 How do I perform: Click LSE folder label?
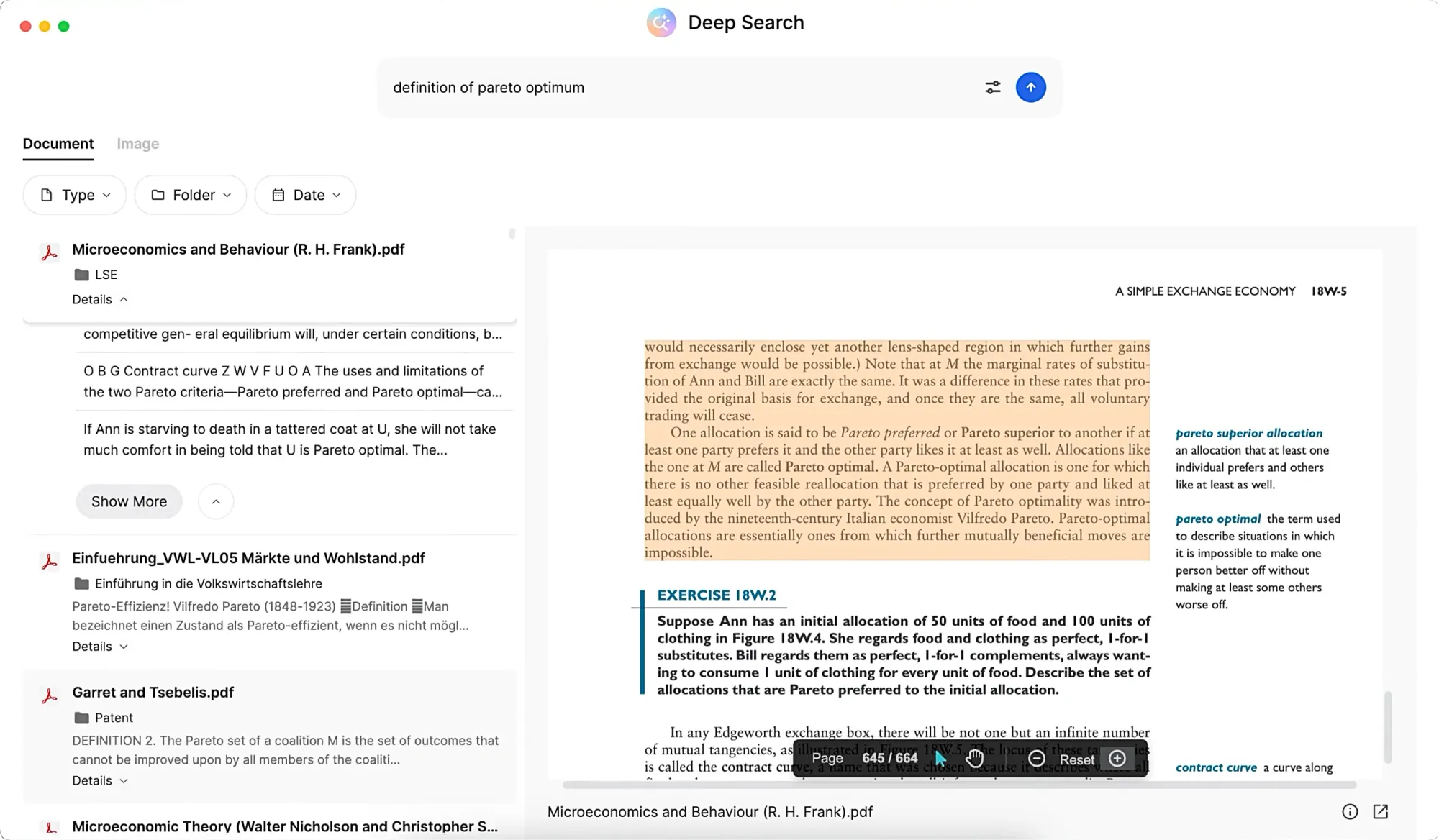point(106,275)
